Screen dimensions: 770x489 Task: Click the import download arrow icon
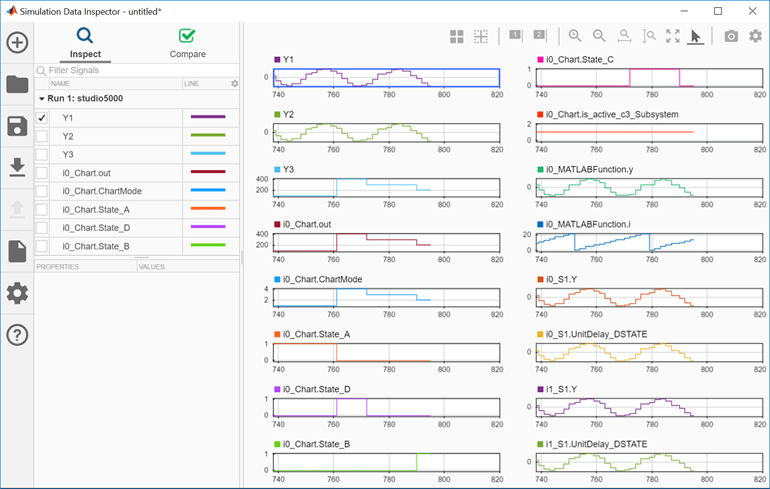[x=17, y=167]
